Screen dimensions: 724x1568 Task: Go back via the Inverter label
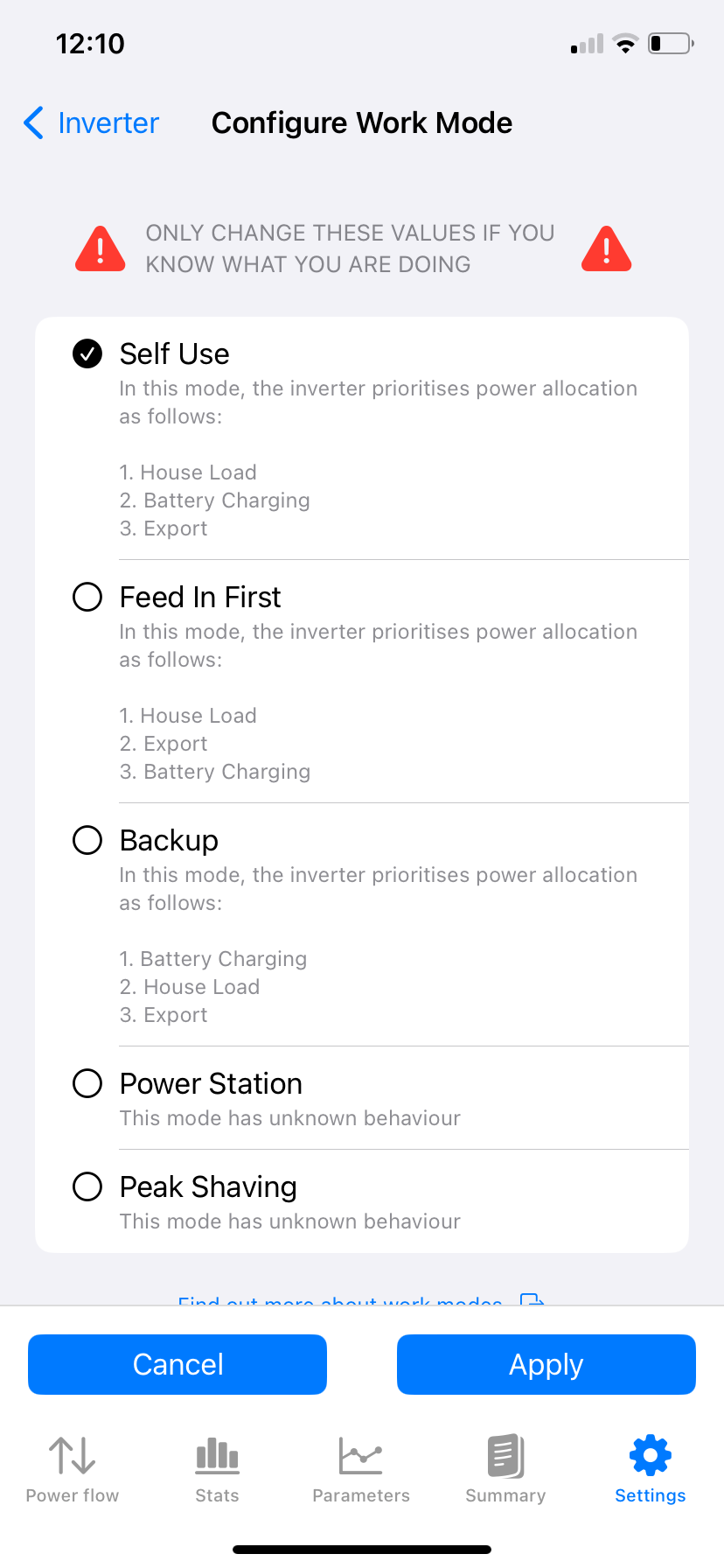(108, 123)
